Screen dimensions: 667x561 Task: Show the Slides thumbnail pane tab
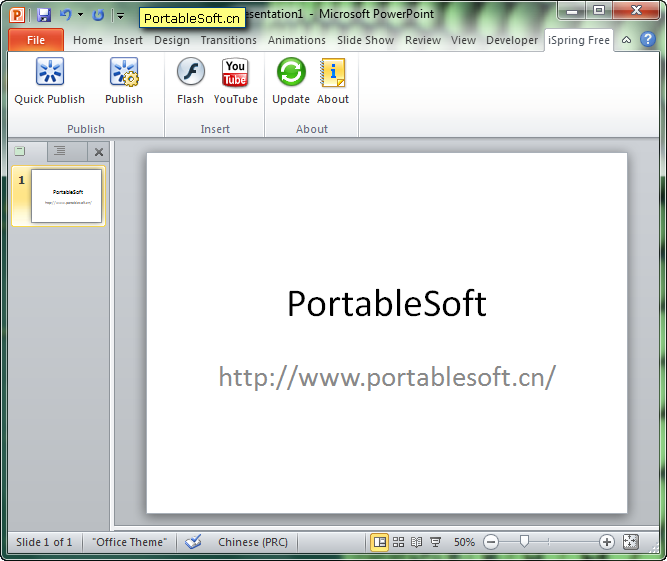click(x=20, y=151)
